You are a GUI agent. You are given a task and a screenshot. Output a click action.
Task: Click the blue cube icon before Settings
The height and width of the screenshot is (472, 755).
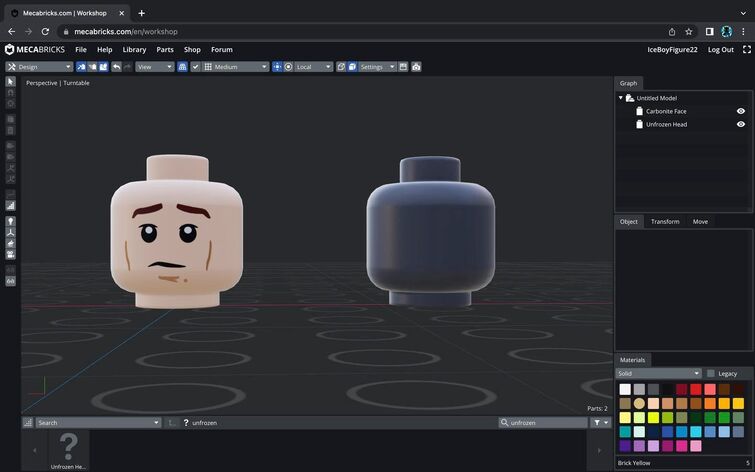click(x=352, y=67)
